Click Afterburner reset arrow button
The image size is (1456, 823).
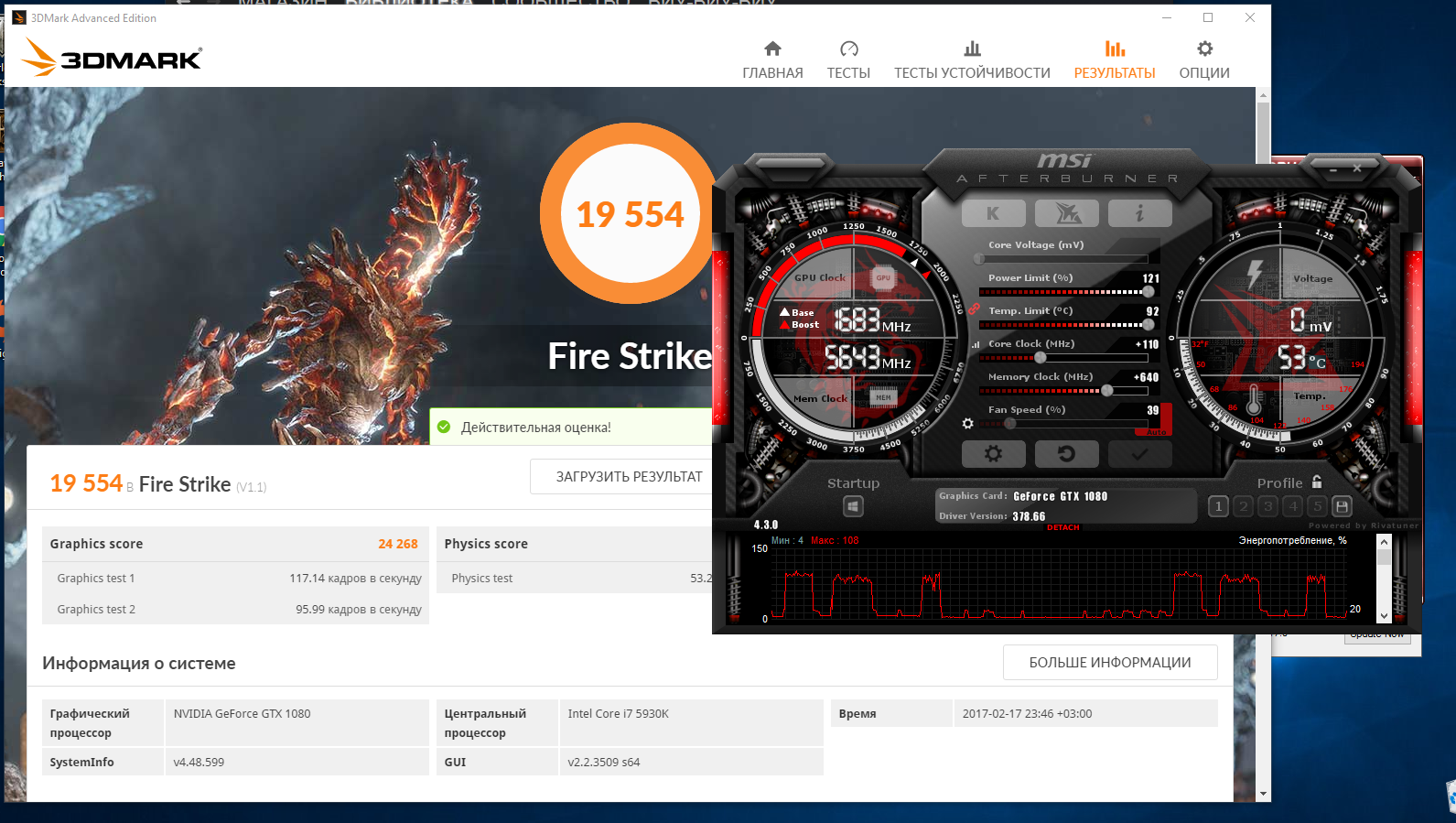click(1066, 454)
